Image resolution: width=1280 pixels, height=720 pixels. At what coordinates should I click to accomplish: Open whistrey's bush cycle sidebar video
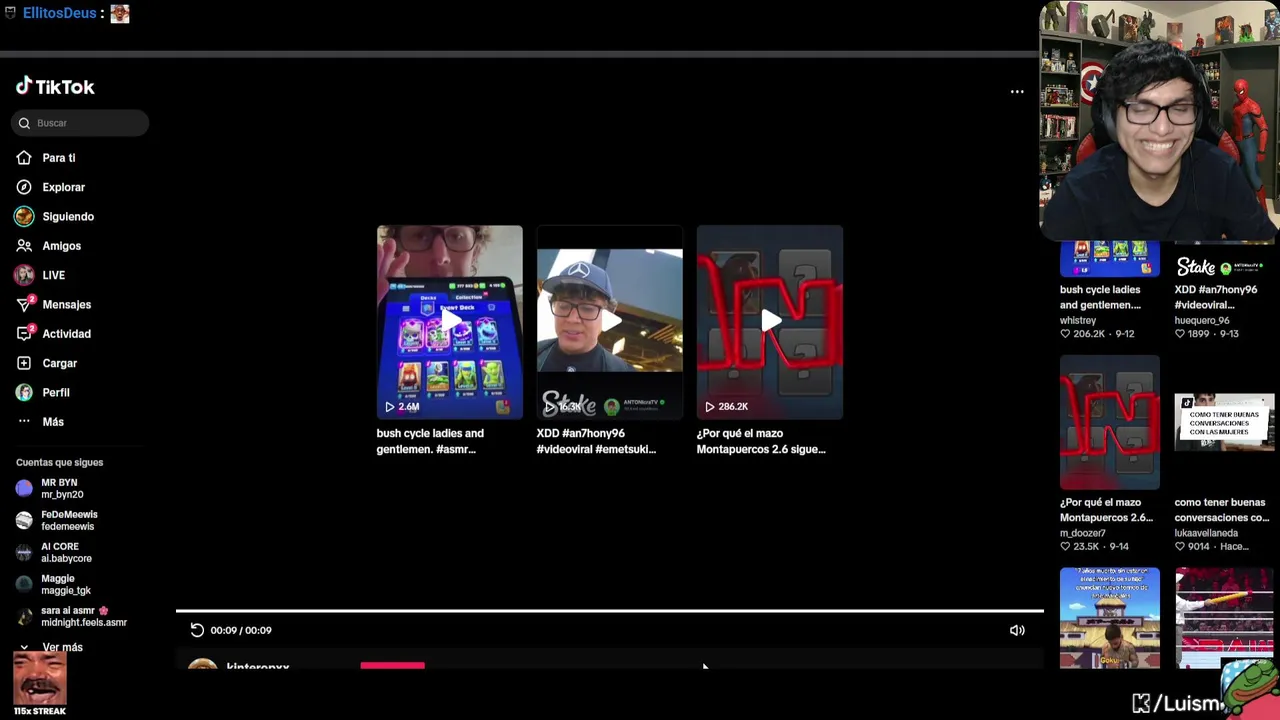point(1110,259)
